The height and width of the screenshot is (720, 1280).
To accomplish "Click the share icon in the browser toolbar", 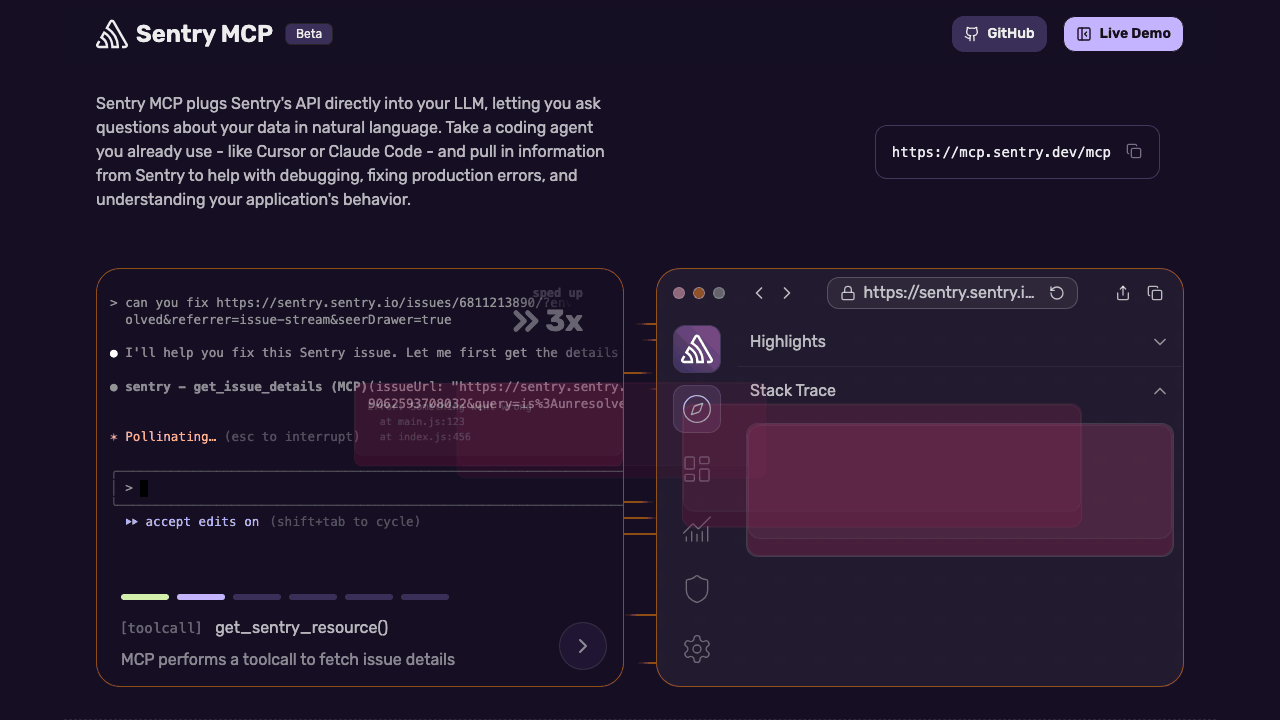I will point(1123,293).
